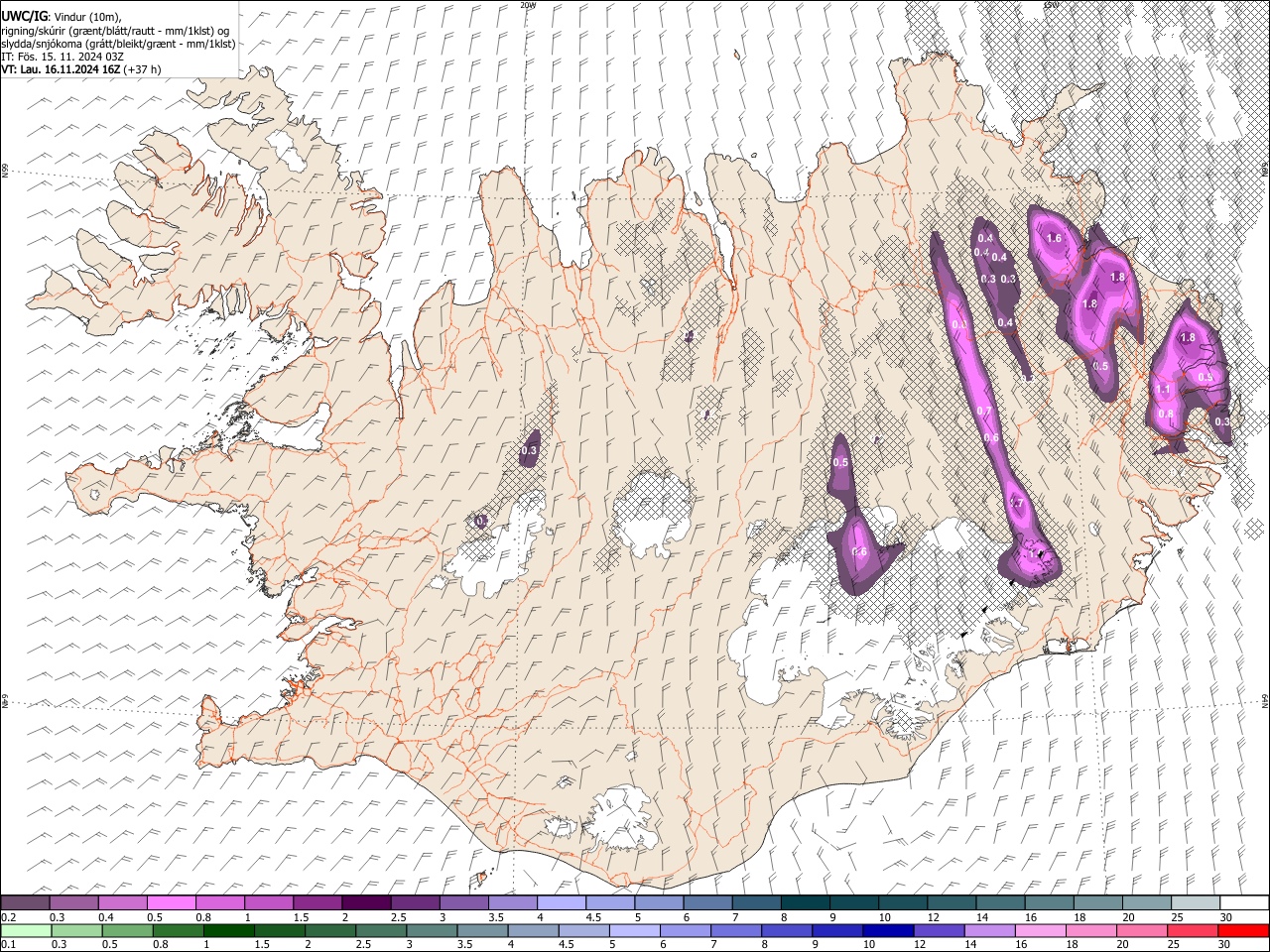Click the light pink 16 swatch in the rain scale

1041,930
